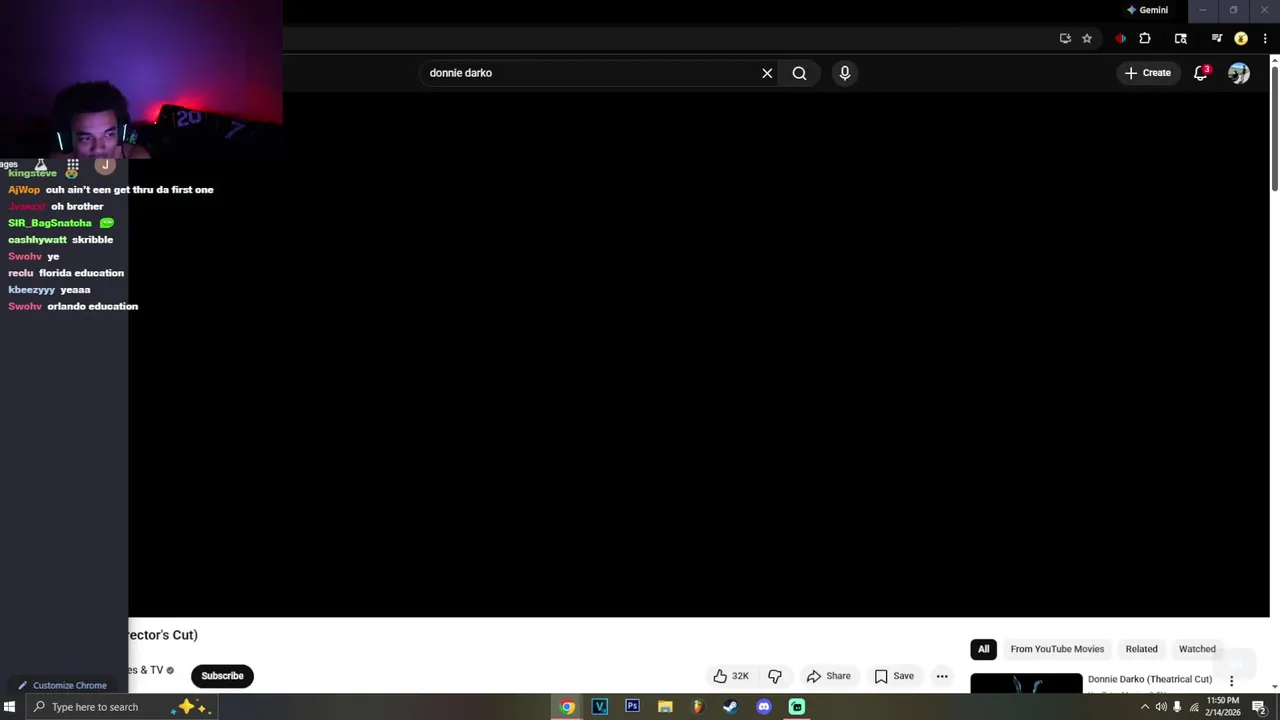The image size is (1280, 720).
Task: Select the 'Watched' filter chip
Action: tap(1197, 649)
